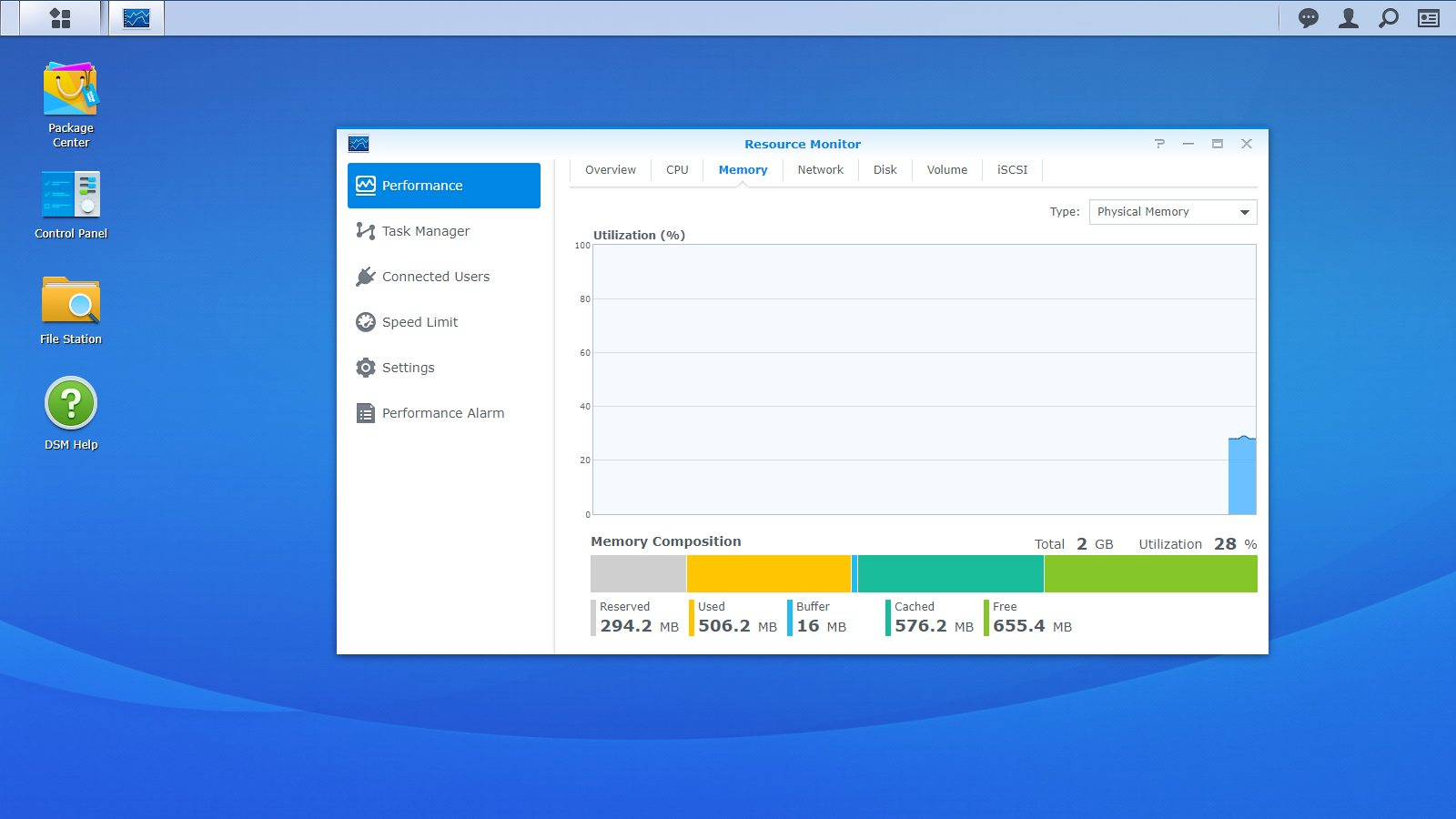Go to Task Manager in the sidebar
Viewport: 1456px width, 819px height.
pos(444,231)
